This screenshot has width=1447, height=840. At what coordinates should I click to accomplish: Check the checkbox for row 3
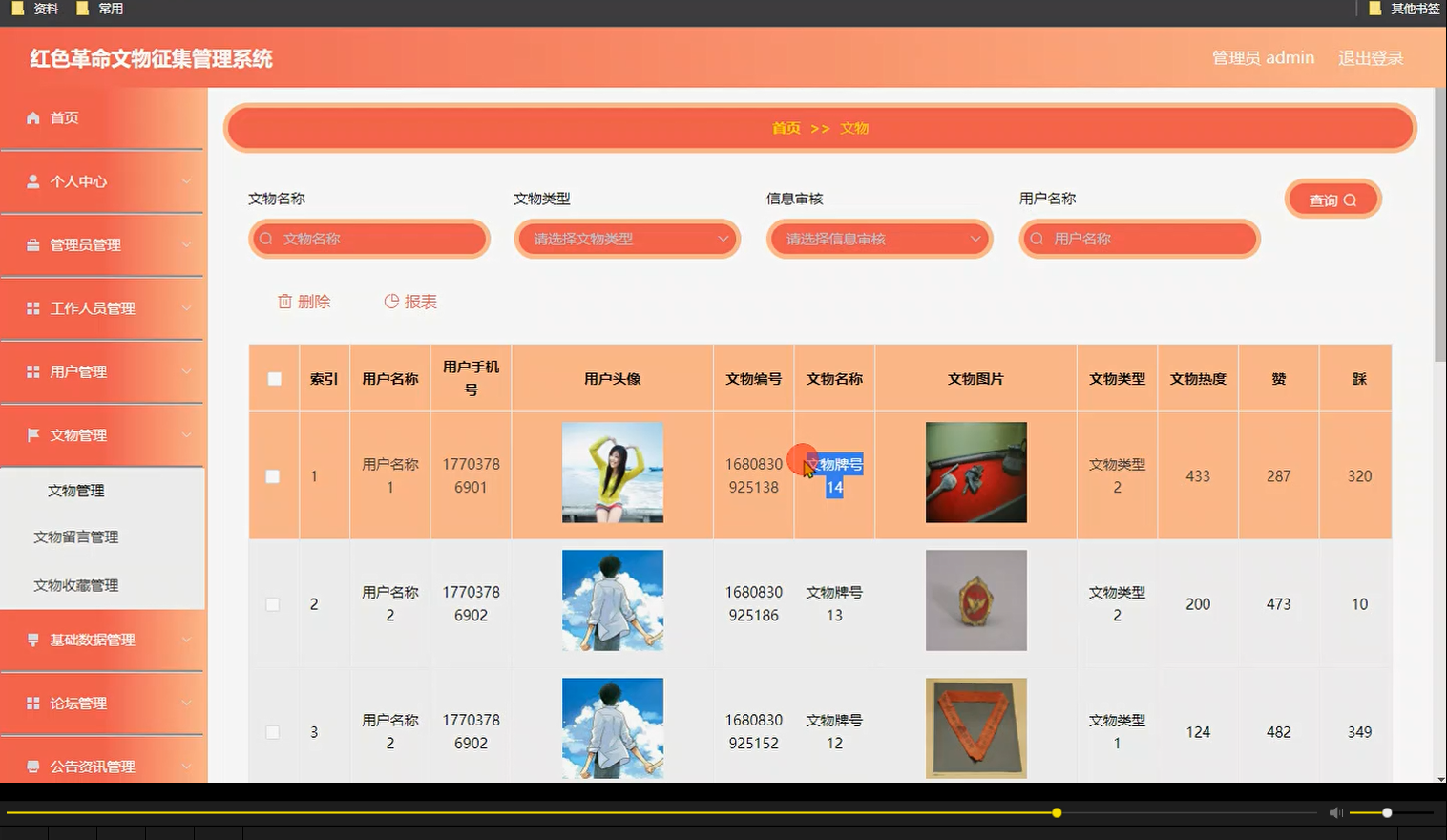coord(274,731)
